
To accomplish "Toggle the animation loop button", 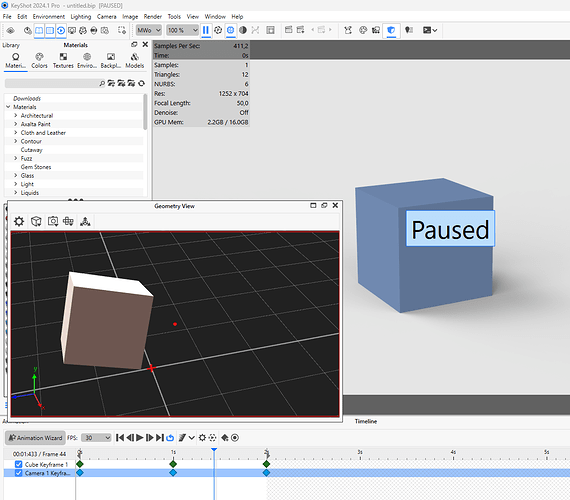I will click(170, 437).
